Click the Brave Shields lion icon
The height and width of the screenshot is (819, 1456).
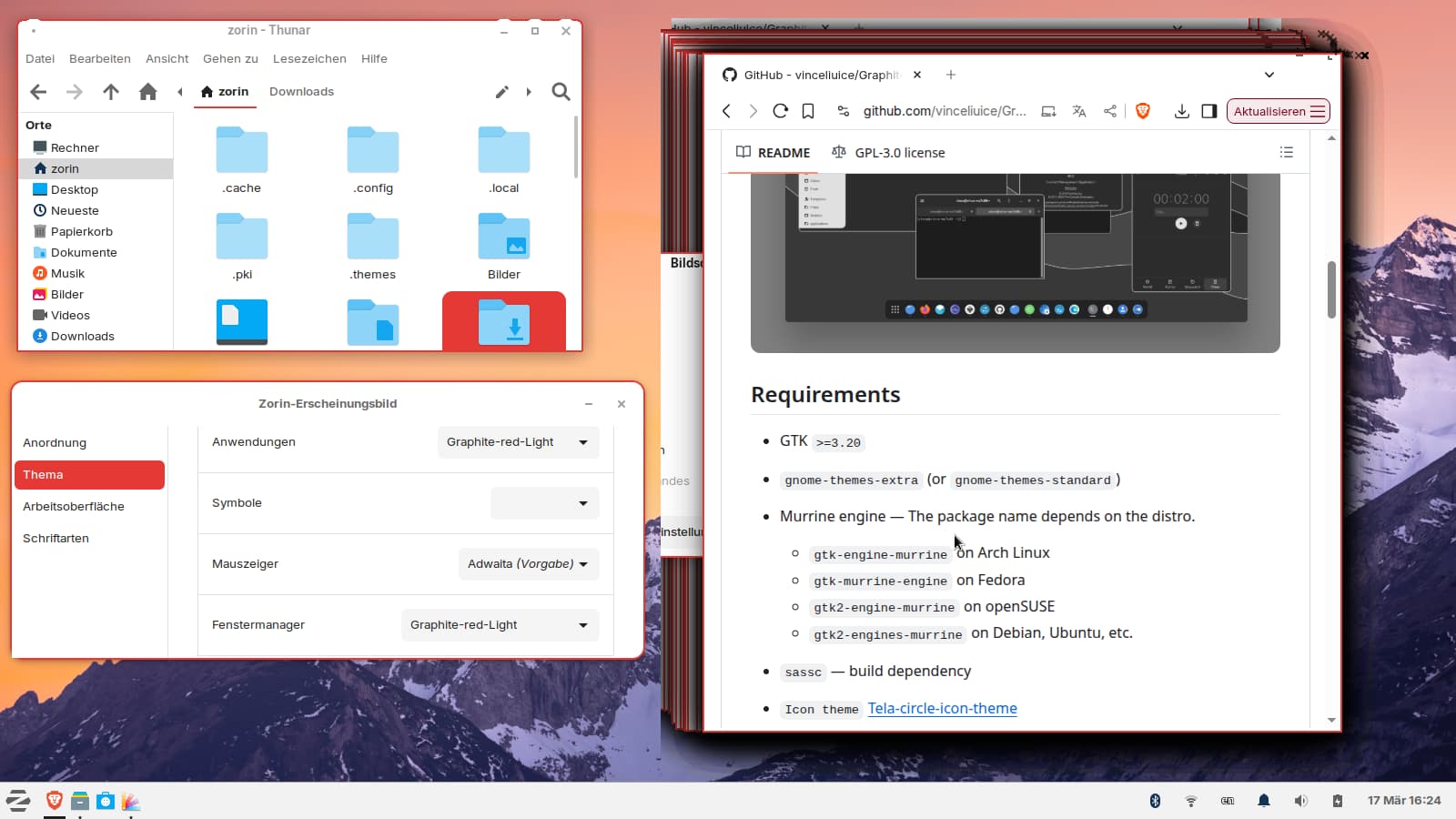click(1143, 111)
